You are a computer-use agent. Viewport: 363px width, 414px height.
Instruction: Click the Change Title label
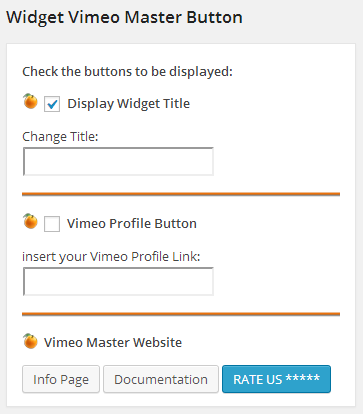pyautogui.click(x=60, y=137)
